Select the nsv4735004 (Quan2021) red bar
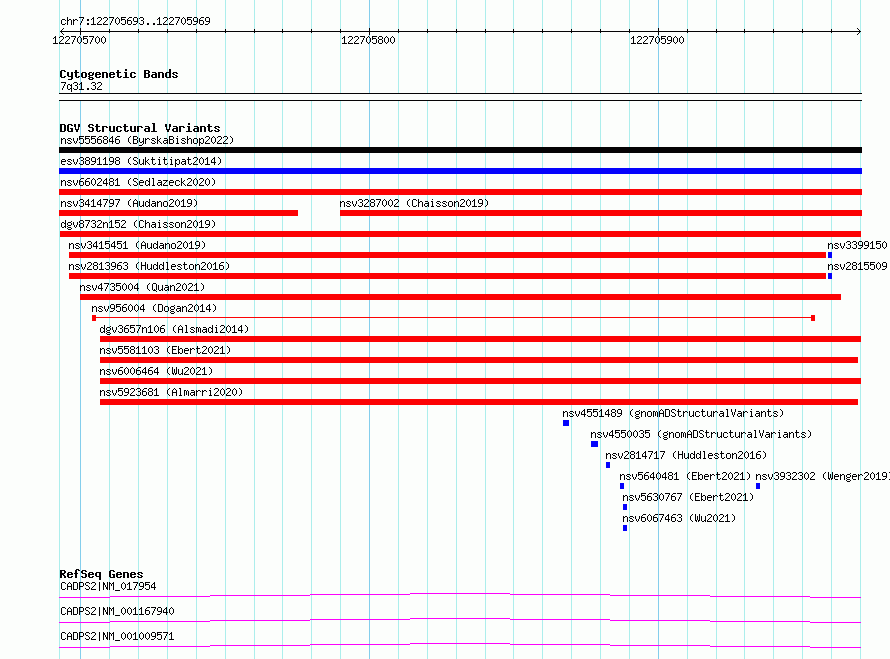 pyautogui.click(x=460, y=297)
